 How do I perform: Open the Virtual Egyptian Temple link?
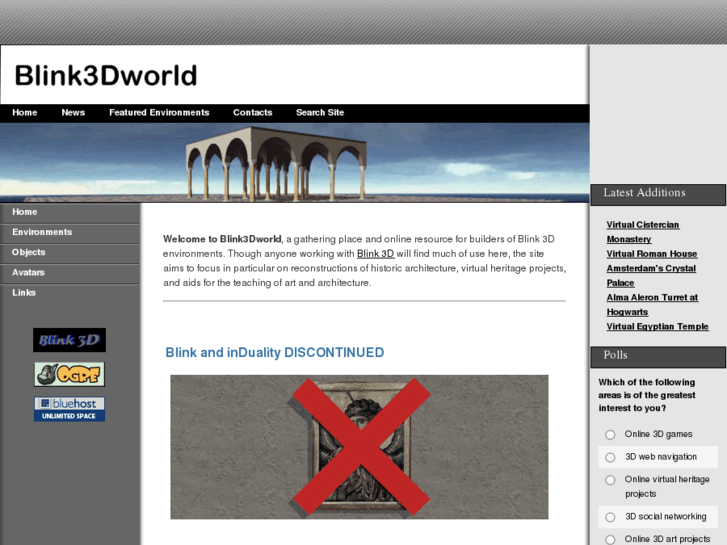(x=657, y=327)
